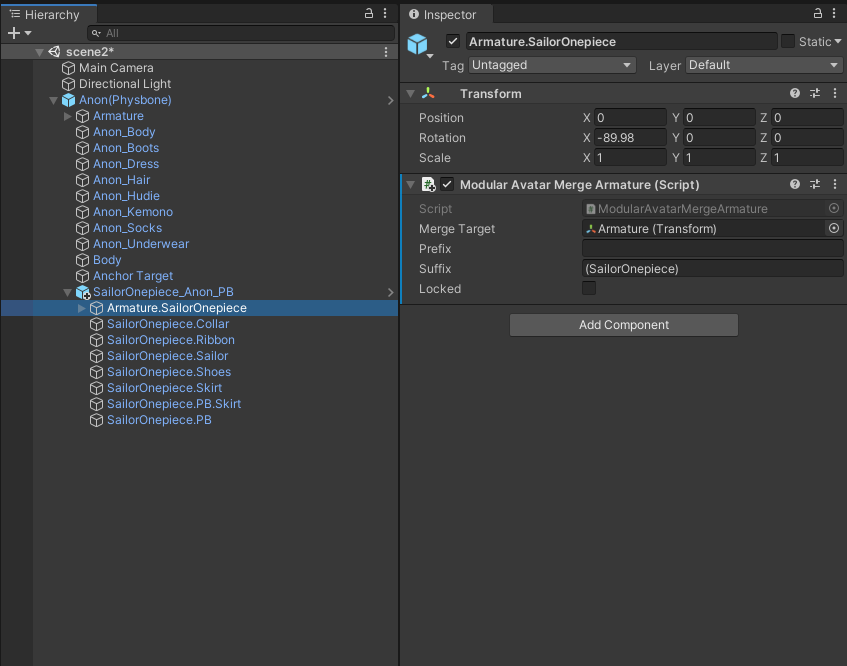Click the Merge Target object picker circle
847x666 pixels.
click(x=834, y=228)
